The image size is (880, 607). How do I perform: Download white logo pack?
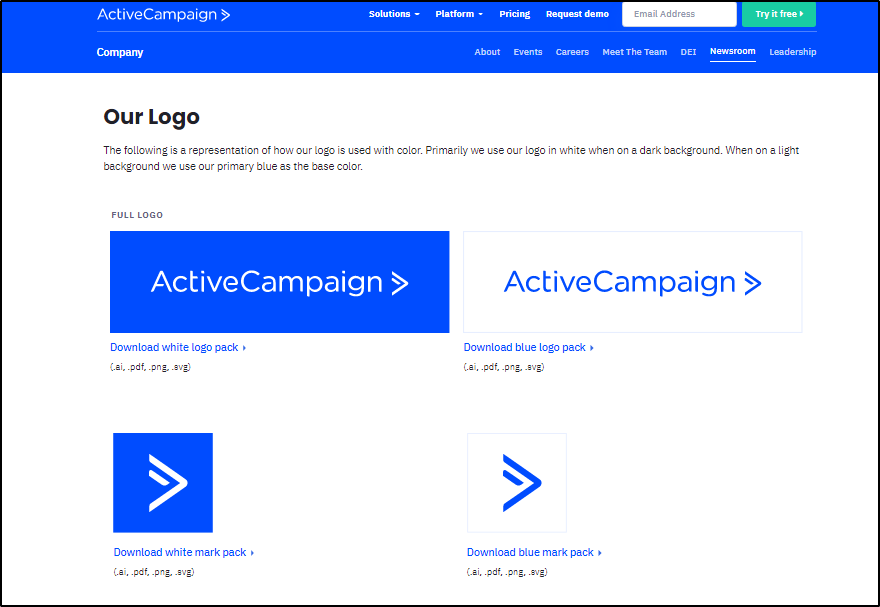(x=177, y=348)
